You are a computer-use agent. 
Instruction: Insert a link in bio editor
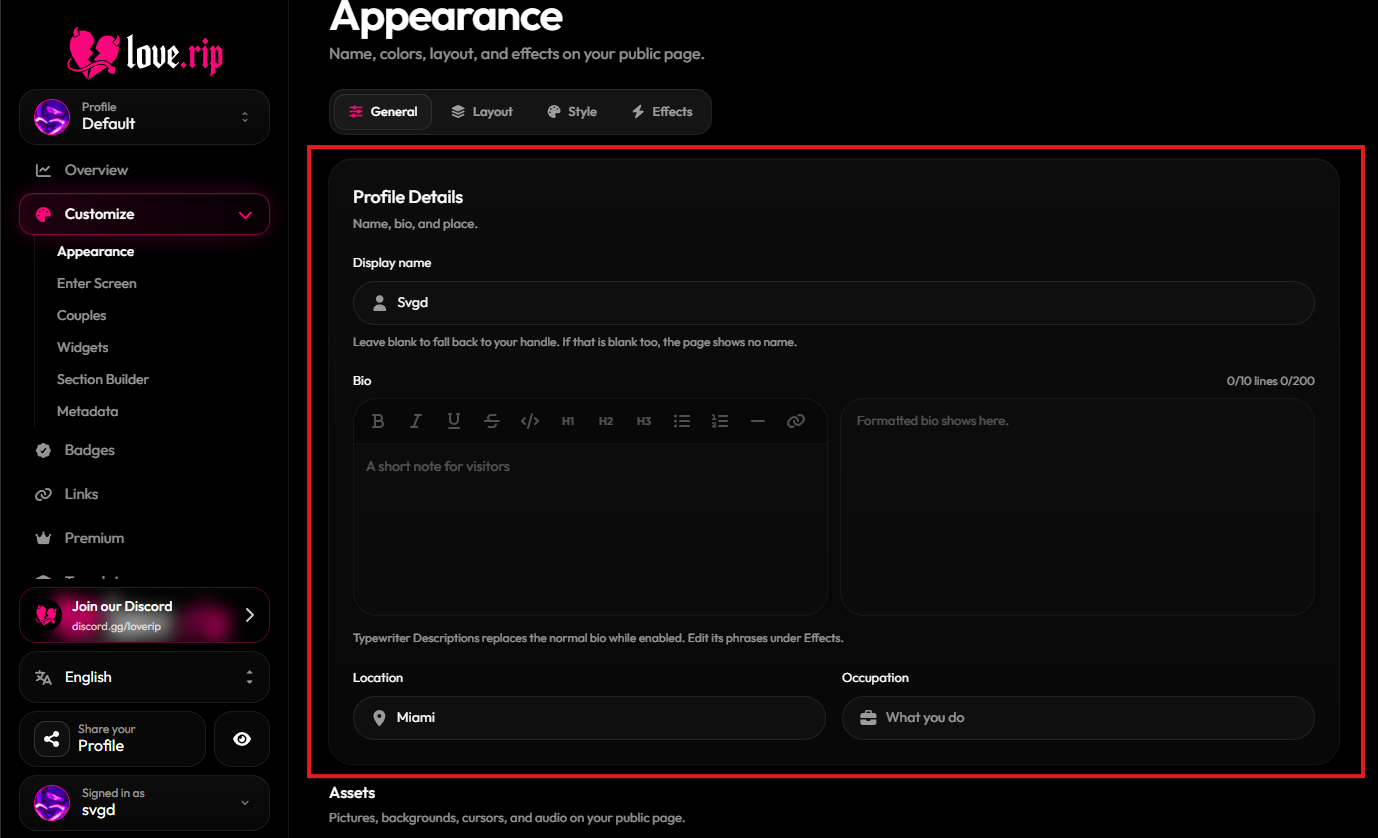click(796, 421)
